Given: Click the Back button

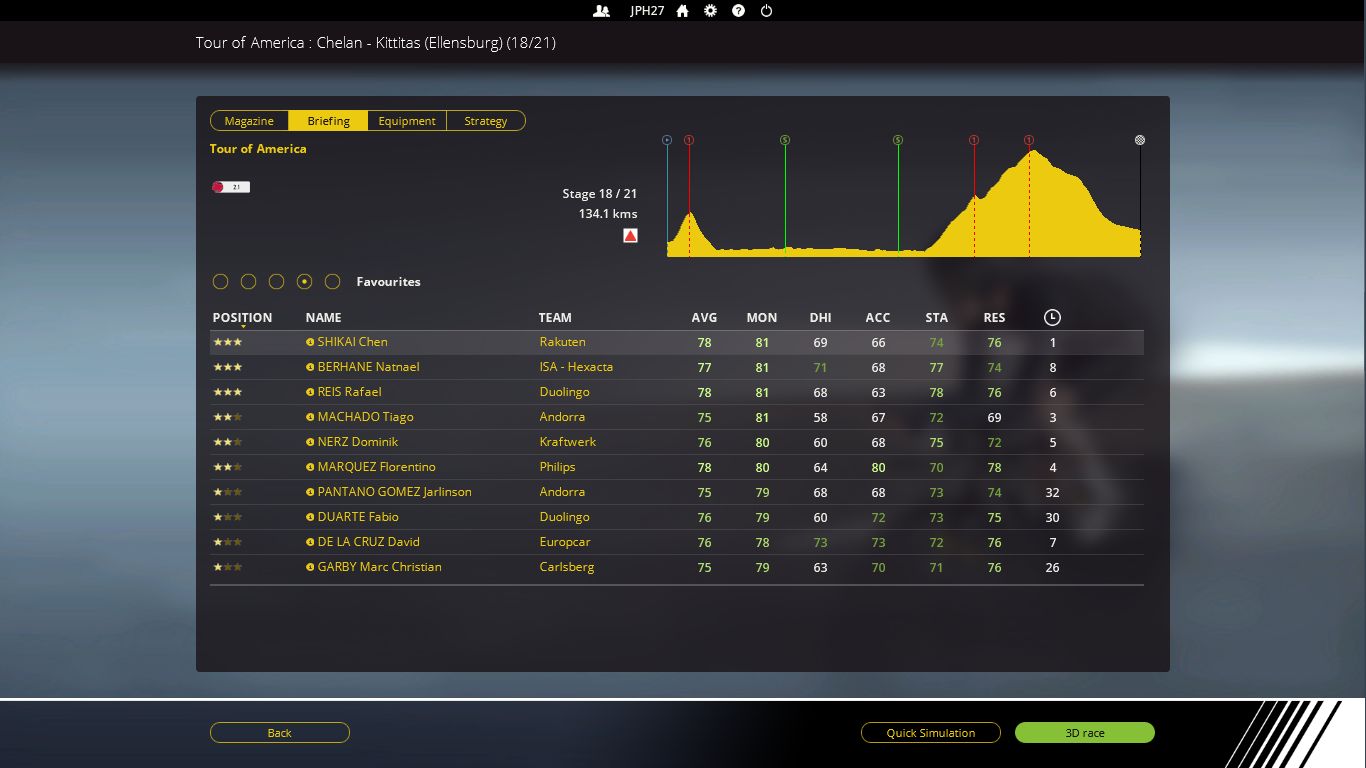Looking at the screenshot, I should pyautogui.click(x=279, y=733).
